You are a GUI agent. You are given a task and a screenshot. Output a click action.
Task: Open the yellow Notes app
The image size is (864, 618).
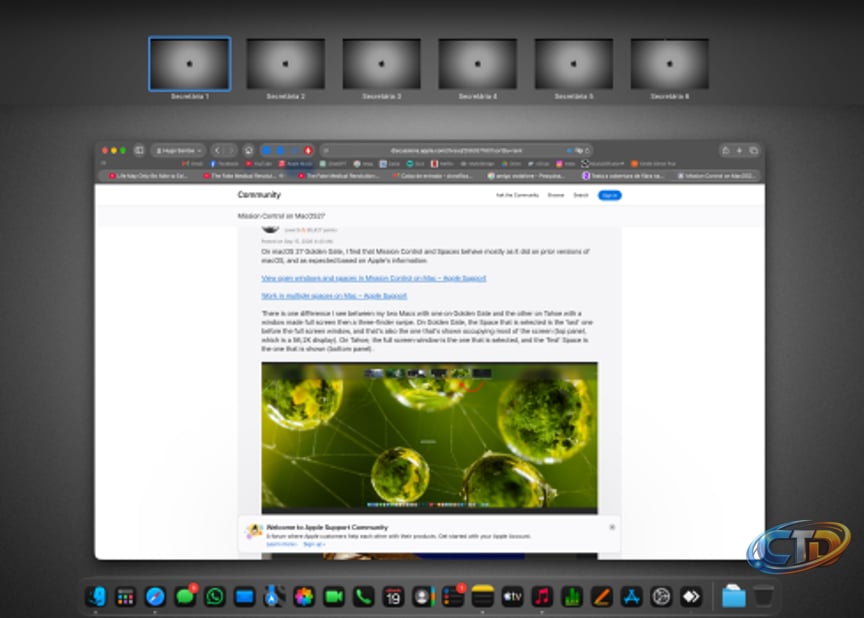click(483, 597)
